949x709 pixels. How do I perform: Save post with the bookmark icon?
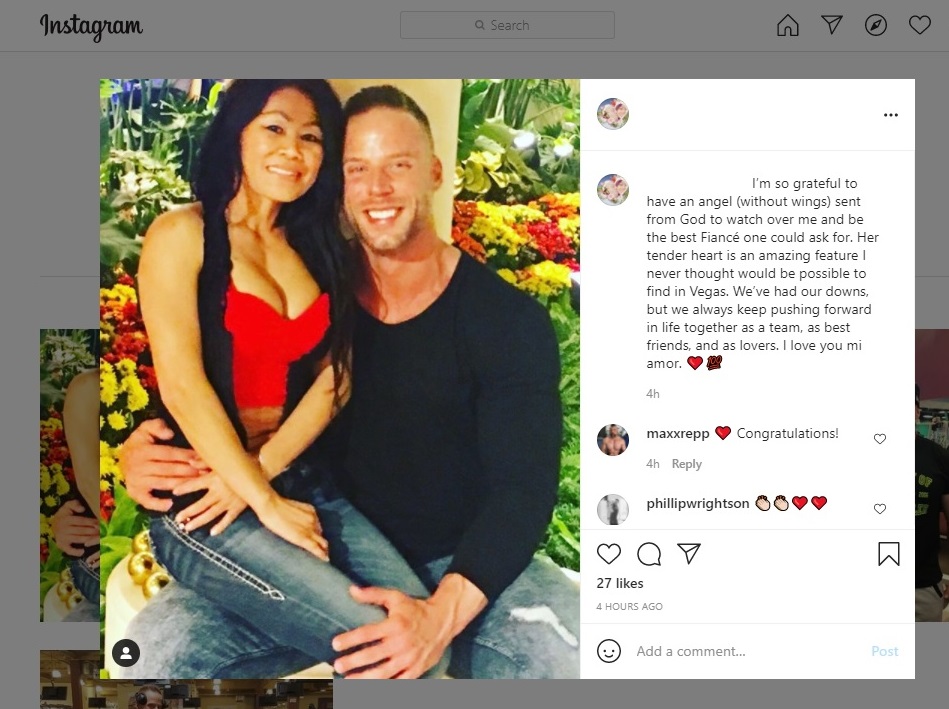(888, 554)
